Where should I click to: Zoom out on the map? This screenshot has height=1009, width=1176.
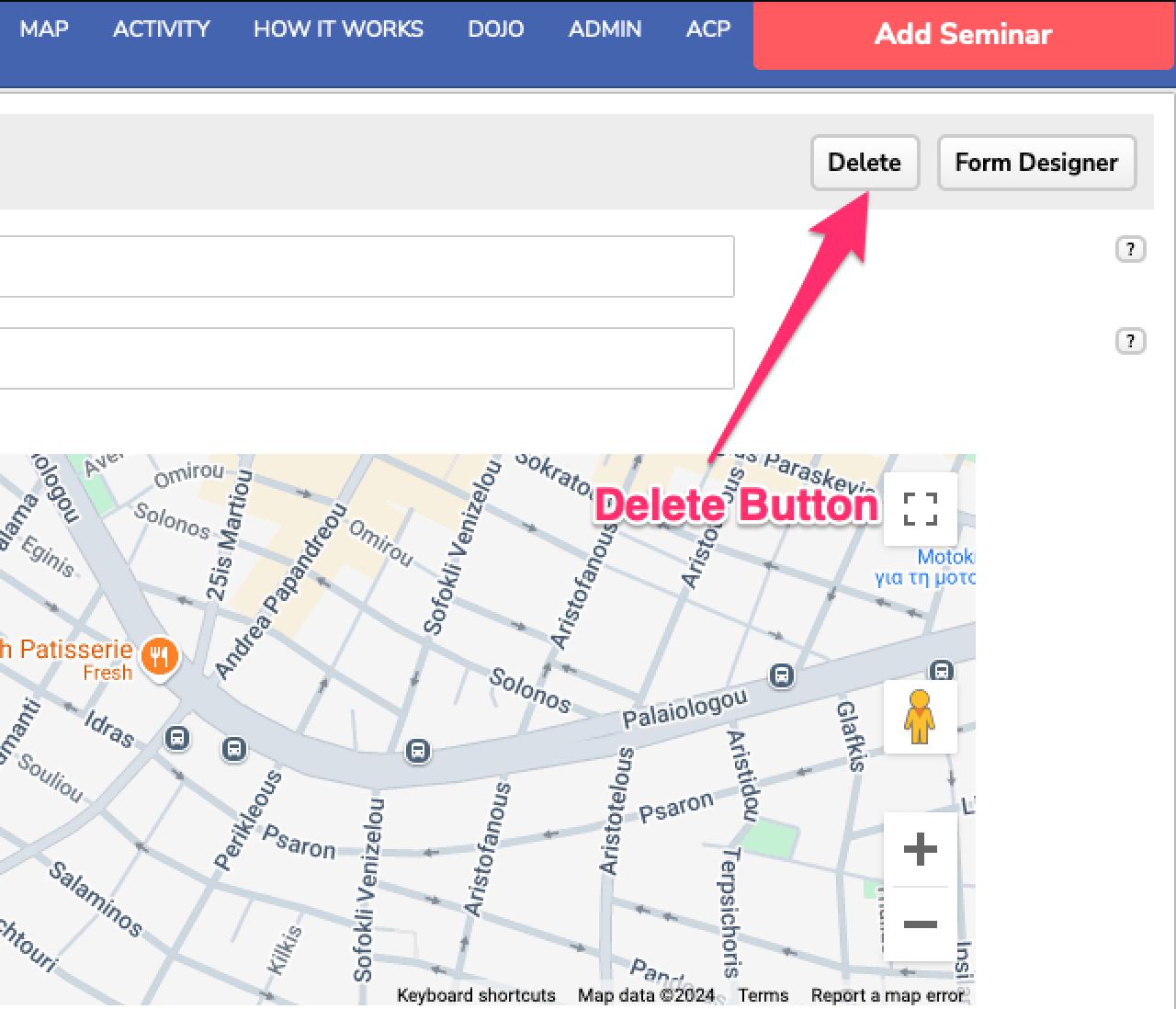tap(920, 924)
